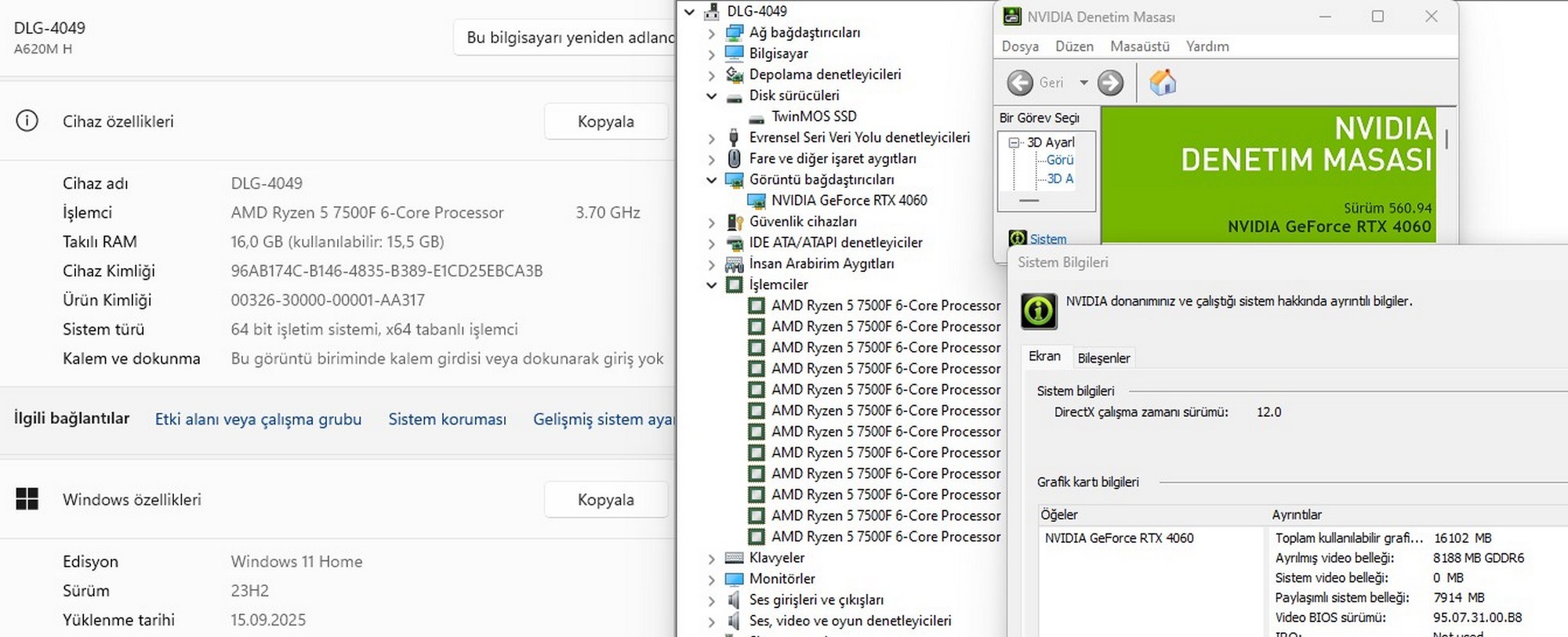Collapse the DLG-4049 root node
This screenshot has height=637, width=1568.
[689, 12]
